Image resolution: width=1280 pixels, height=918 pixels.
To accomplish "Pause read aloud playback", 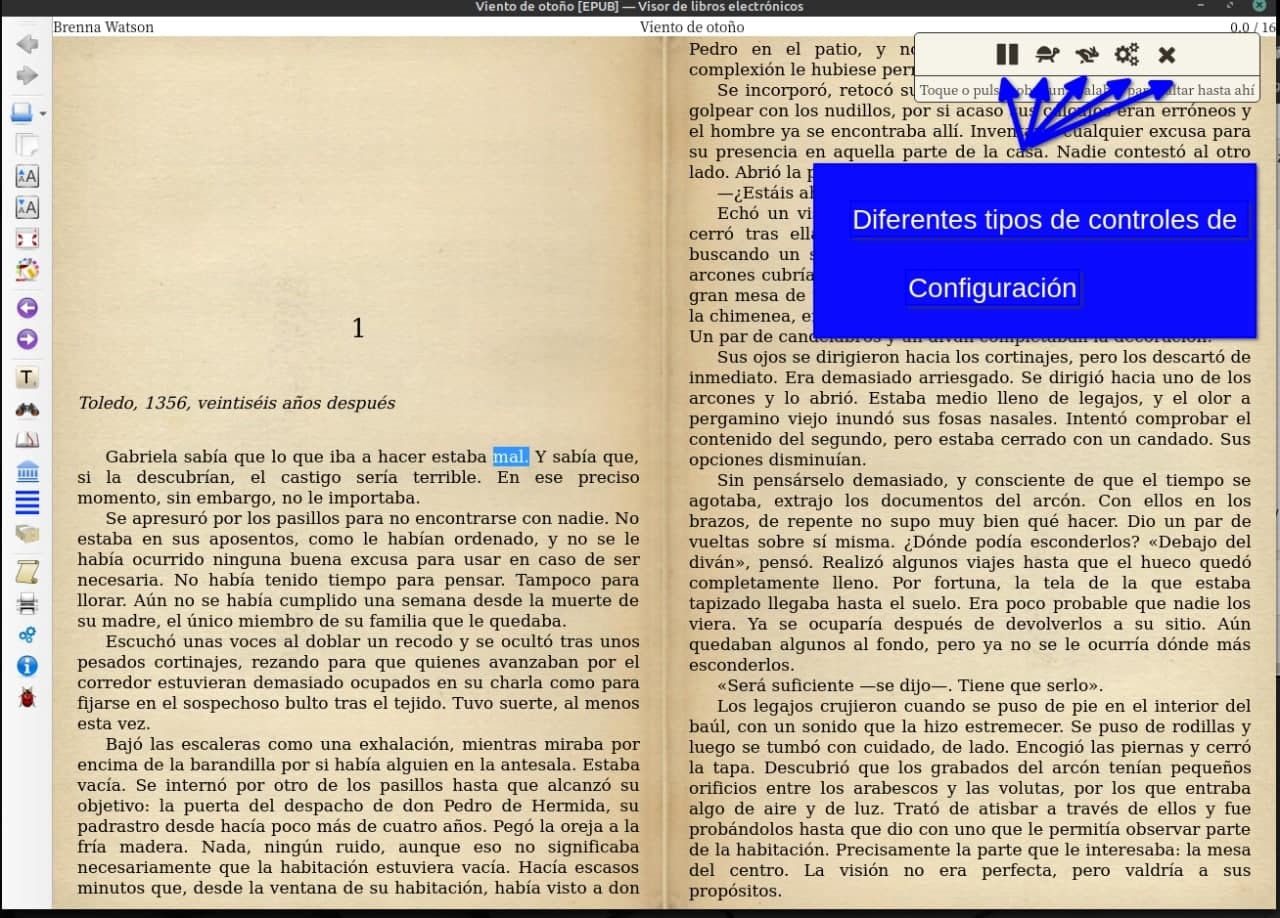I will [x=1007, y=55].
